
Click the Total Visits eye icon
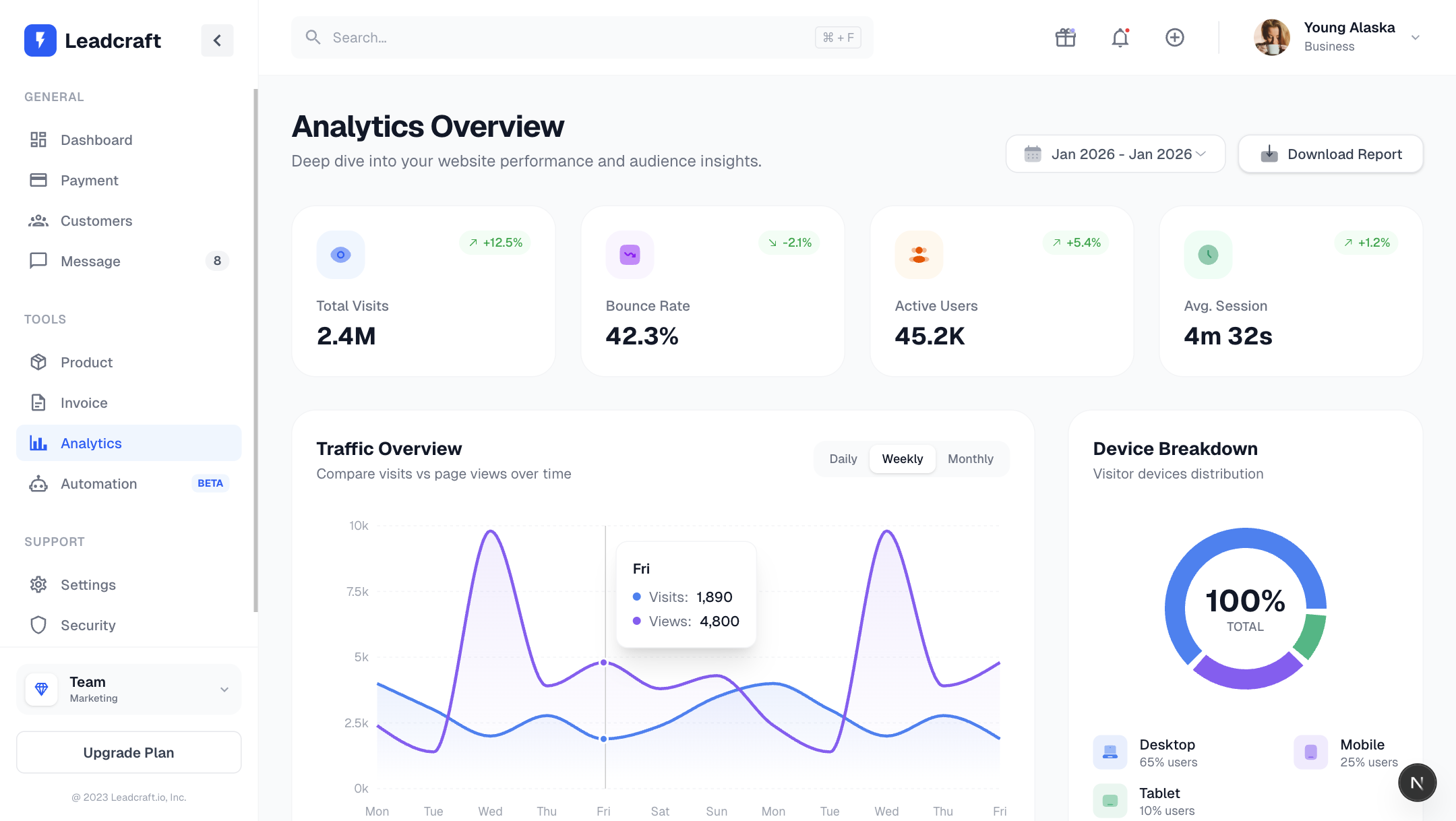click(x=340, y=255)
